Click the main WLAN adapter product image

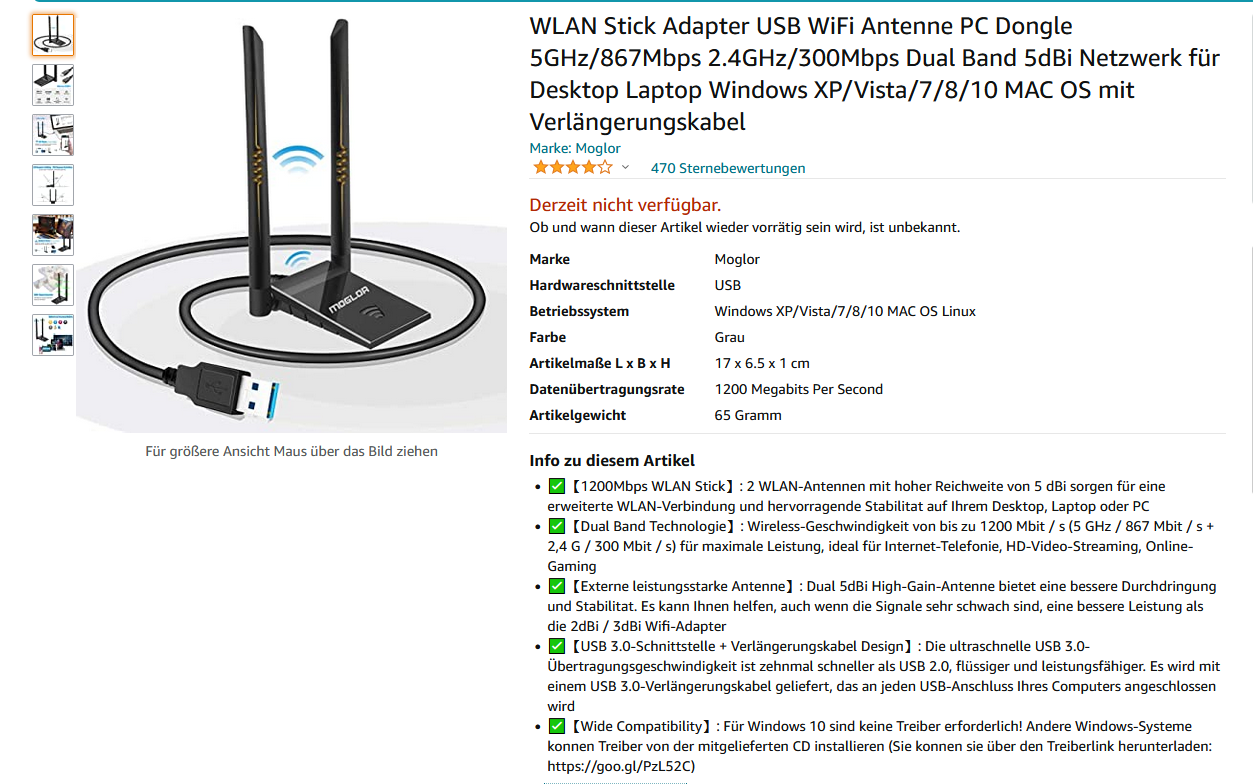click(x=291, y=224)
